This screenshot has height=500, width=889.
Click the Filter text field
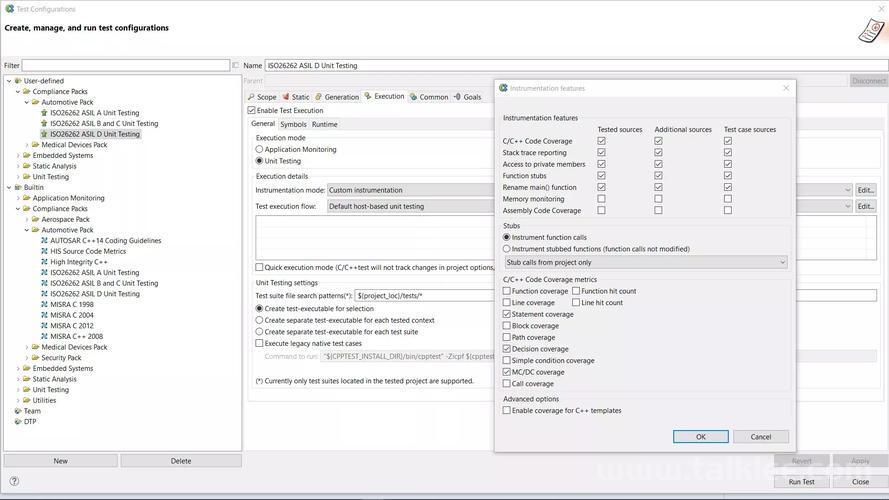click(126, 66)
